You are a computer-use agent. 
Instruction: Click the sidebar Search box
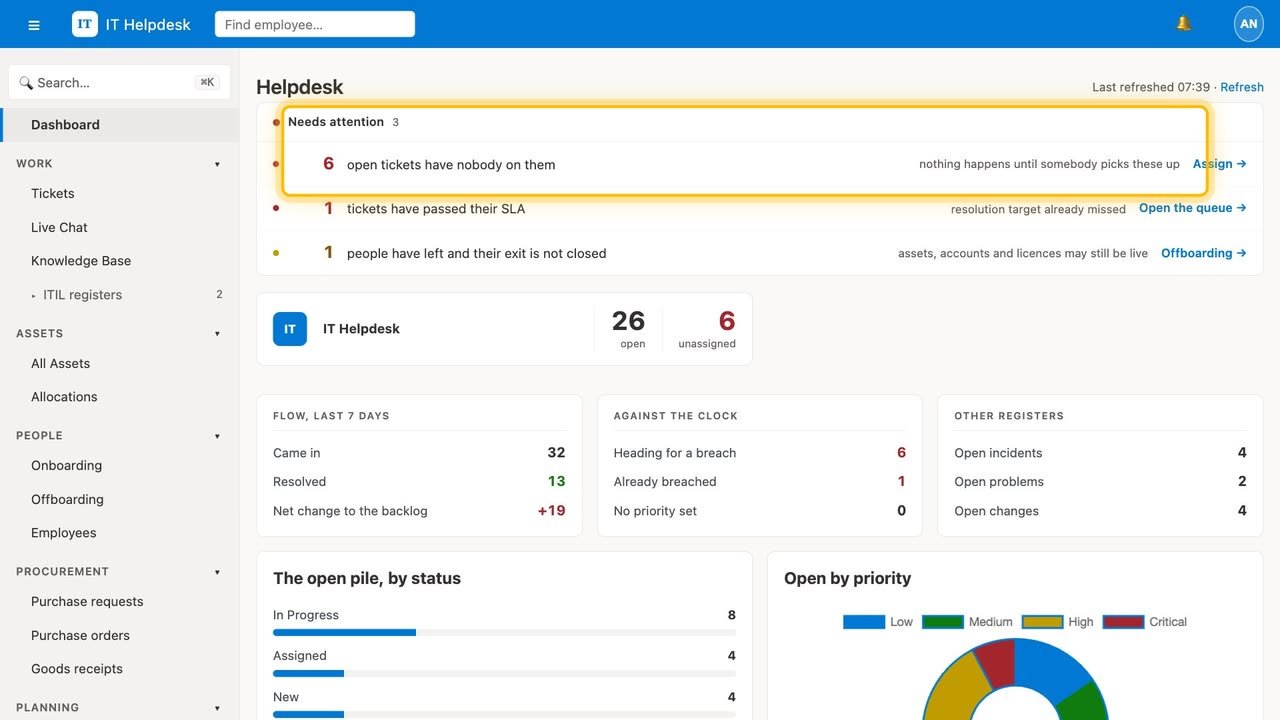point(120,83)
